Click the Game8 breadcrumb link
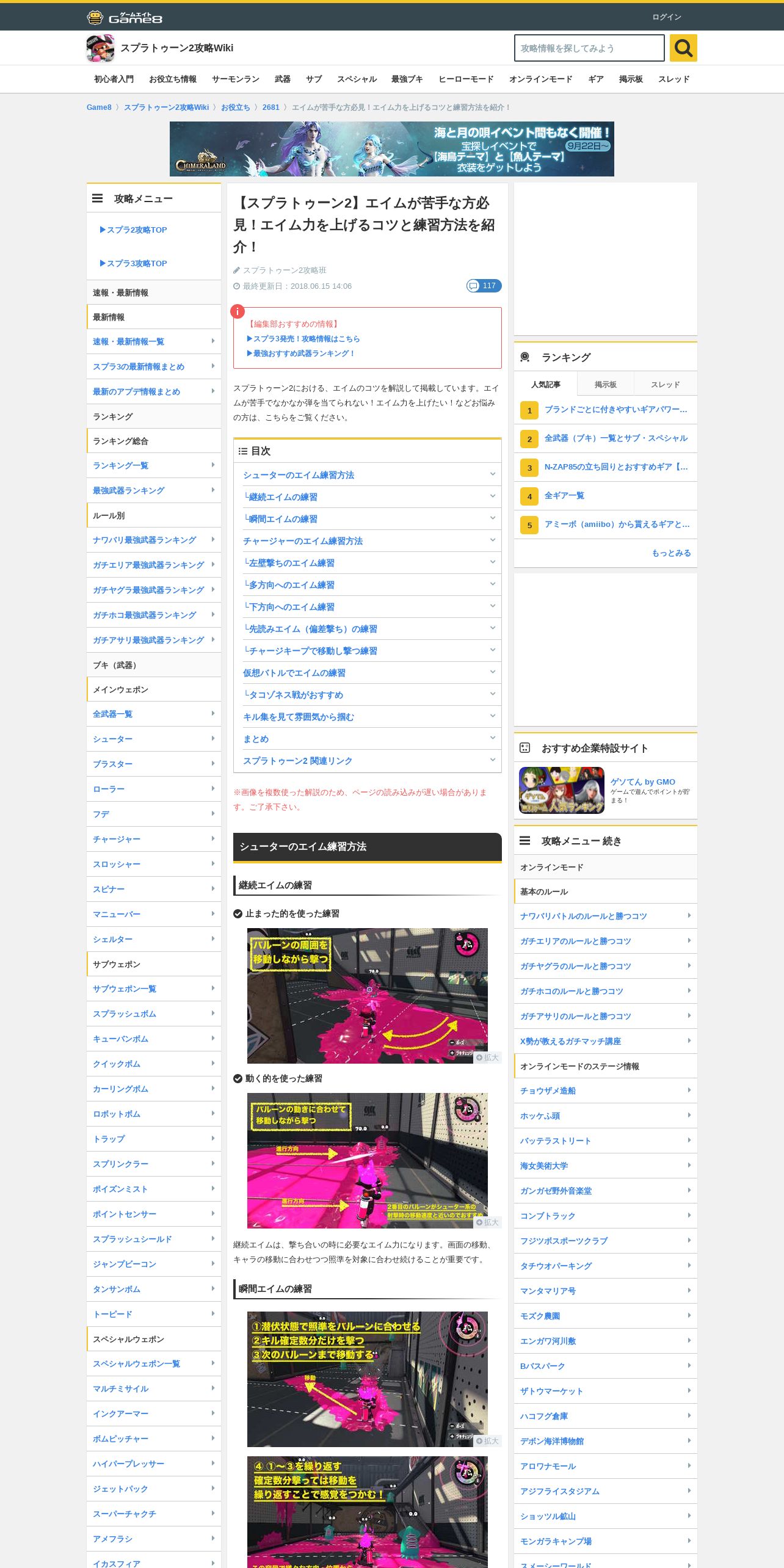Image resolution: width=784 pixels, height=1568 pixels. pos(99,107)
